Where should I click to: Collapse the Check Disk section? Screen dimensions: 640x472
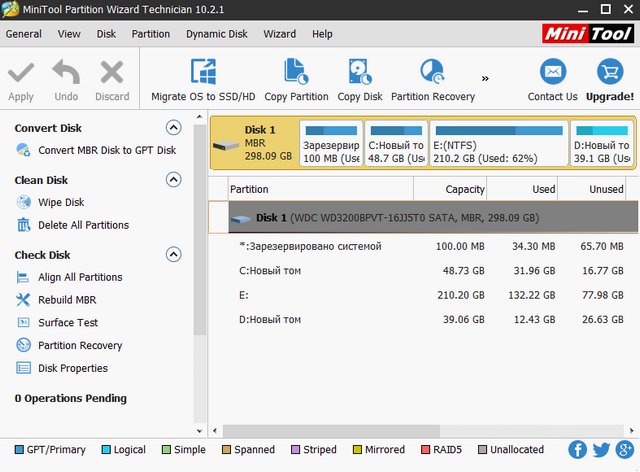[173, 255]
